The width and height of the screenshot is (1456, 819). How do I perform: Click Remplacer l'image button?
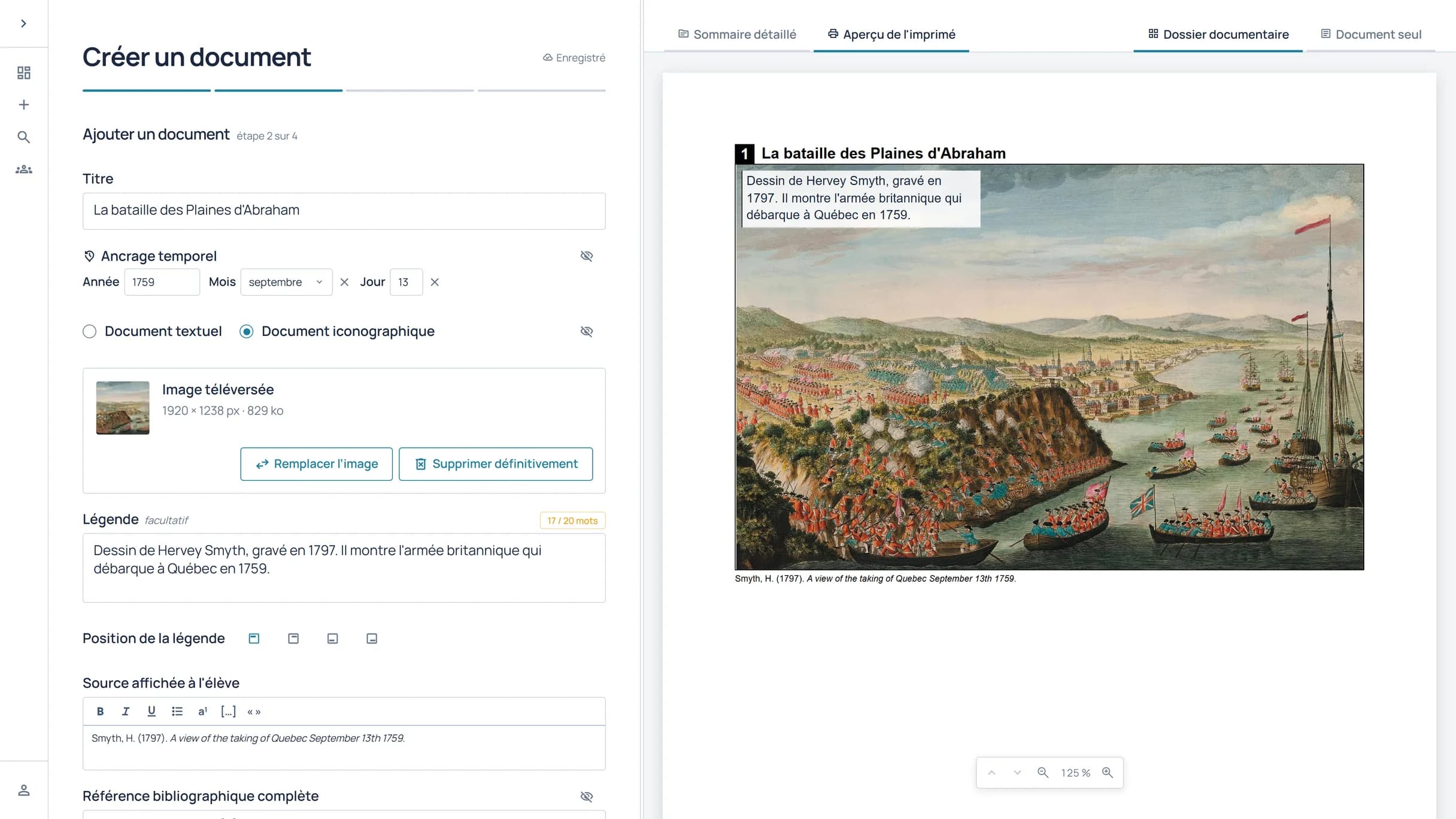point(316,464)
